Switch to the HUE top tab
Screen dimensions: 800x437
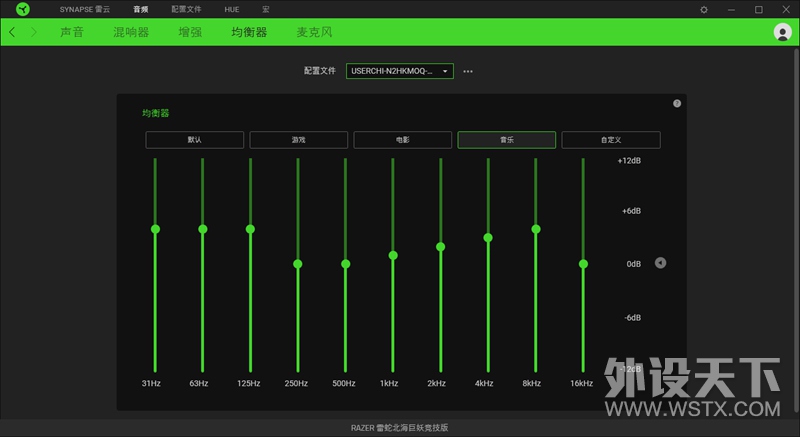[x=232, y=10]
